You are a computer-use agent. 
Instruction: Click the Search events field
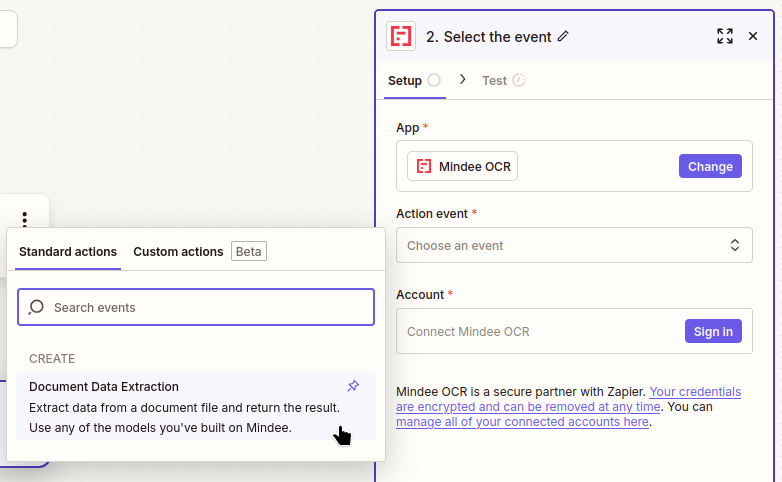(196, 307)
